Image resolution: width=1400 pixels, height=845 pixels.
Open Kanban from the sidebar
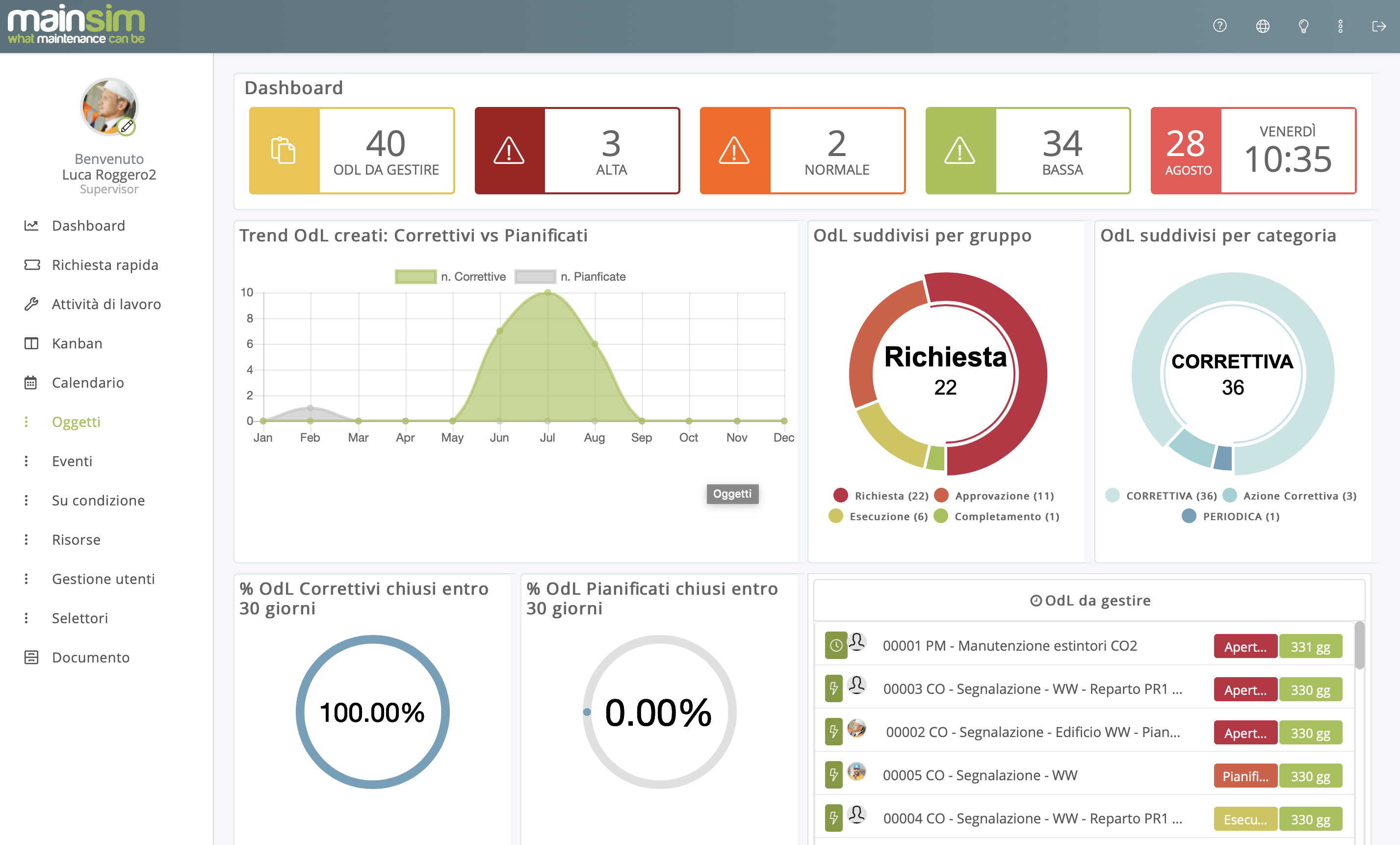(77, 343)
